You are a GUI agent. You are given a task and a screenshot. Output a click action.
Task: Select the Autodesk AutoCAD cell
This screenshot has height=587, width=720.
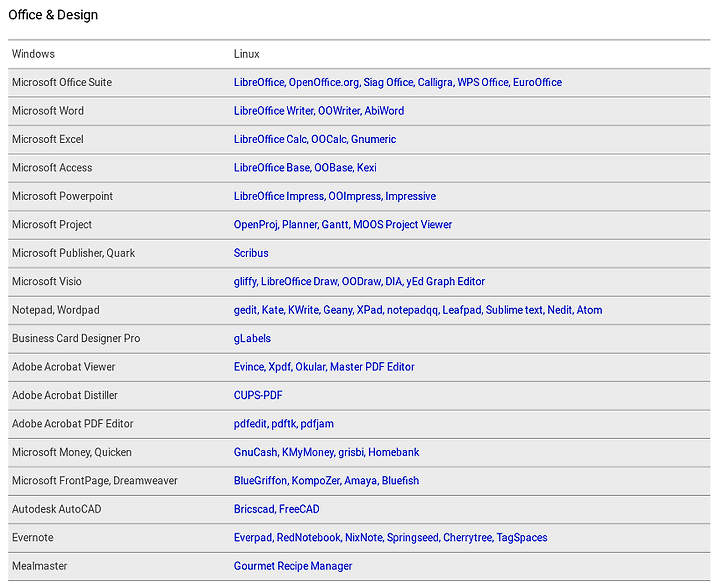coord(56,509)
